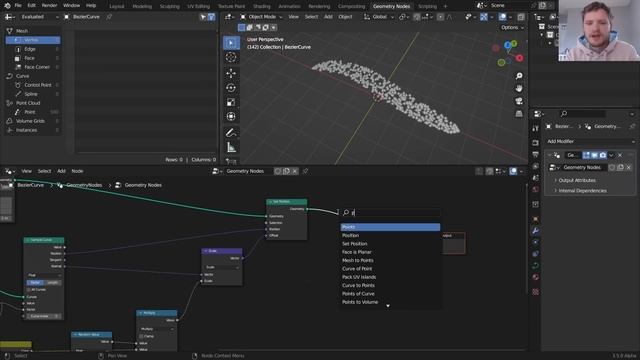640x360 pixels.
Task: Open the Global transform orientation dropdown
Action: pos(379,17)
